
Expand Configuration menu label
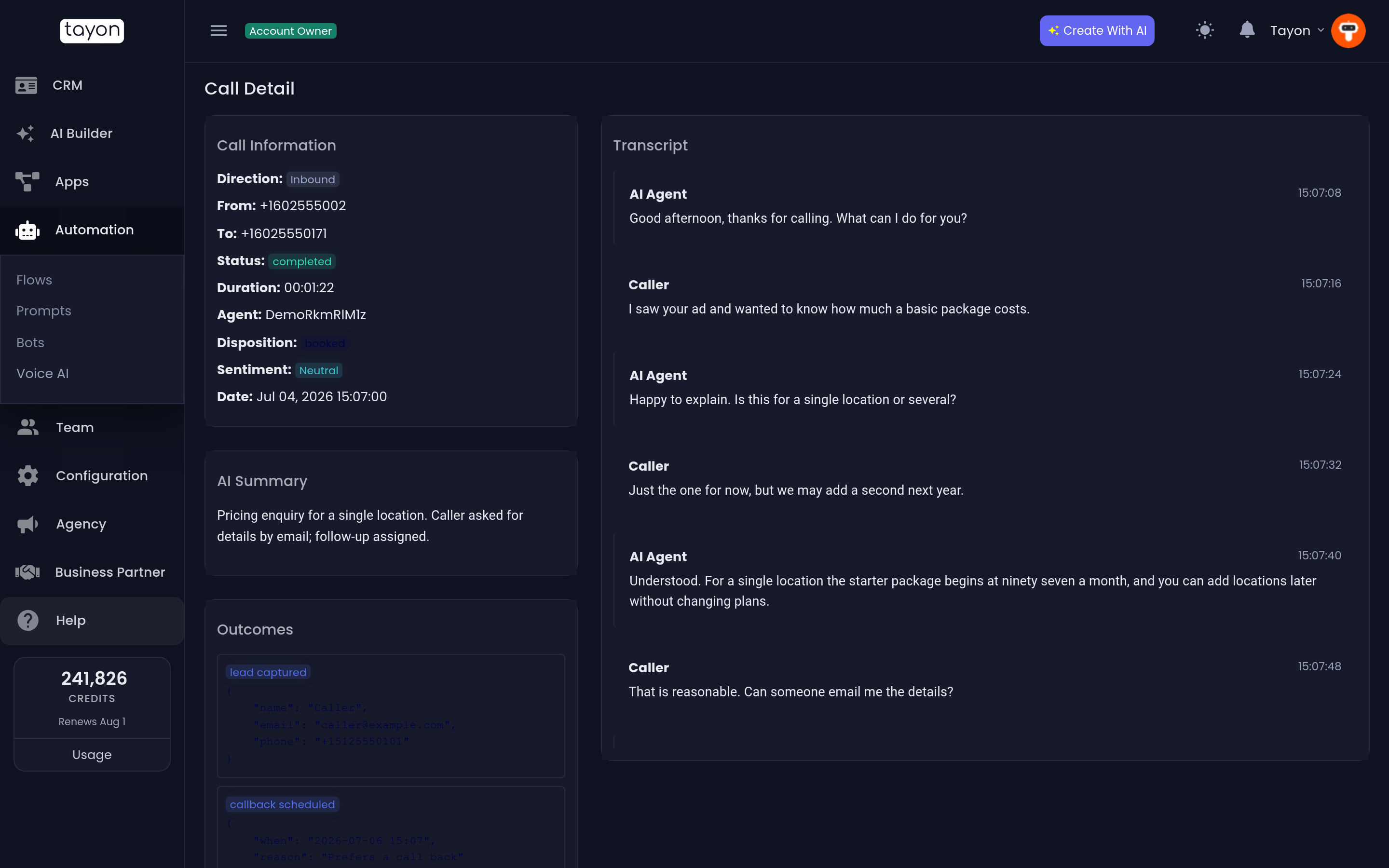coord(102,476)
